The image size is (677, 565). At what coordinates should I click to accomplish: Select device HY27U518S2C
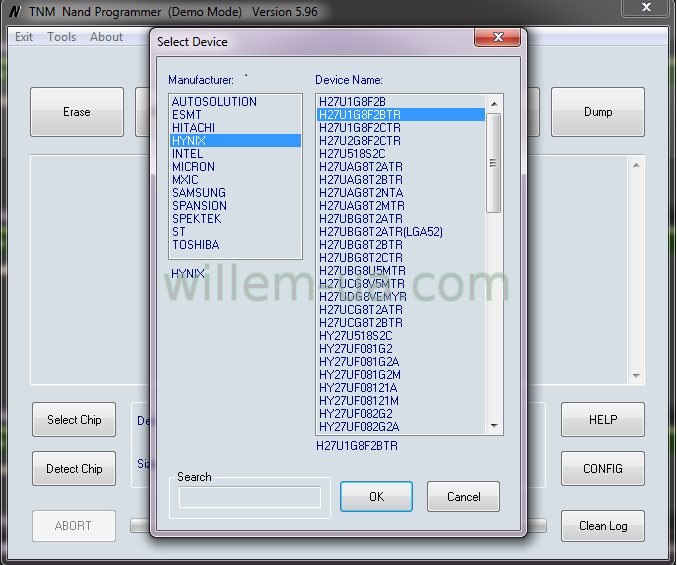point(401,335)
